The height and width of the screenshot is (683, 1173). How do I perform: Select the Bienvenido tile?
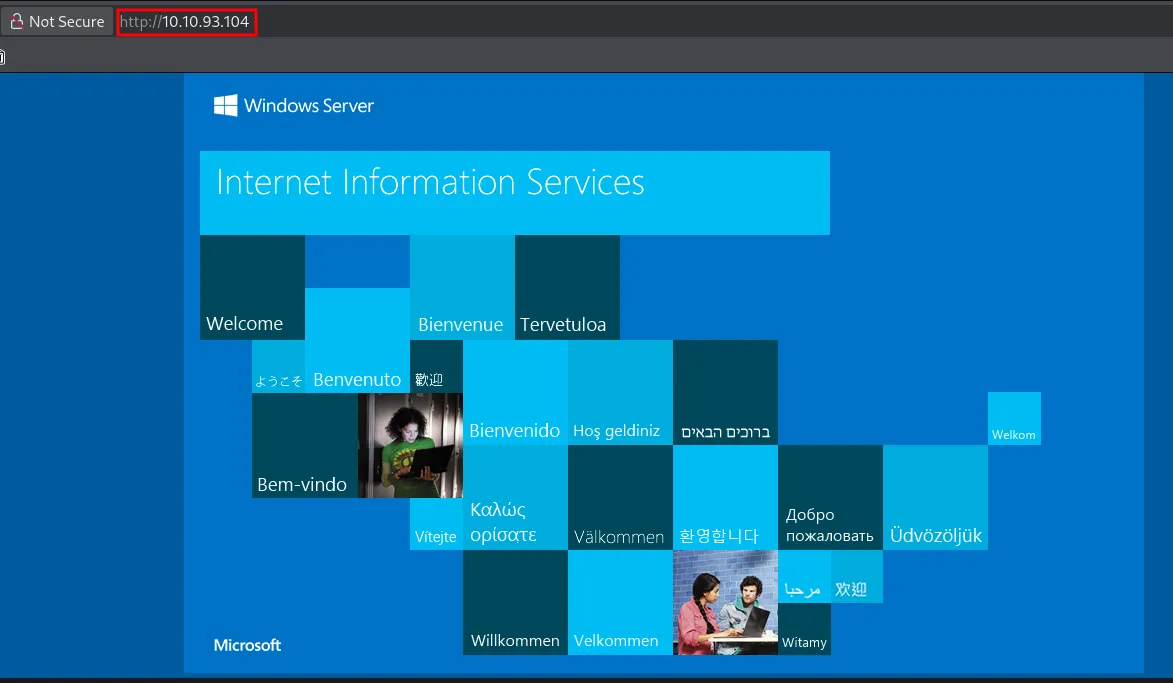(x=514, y=393)
